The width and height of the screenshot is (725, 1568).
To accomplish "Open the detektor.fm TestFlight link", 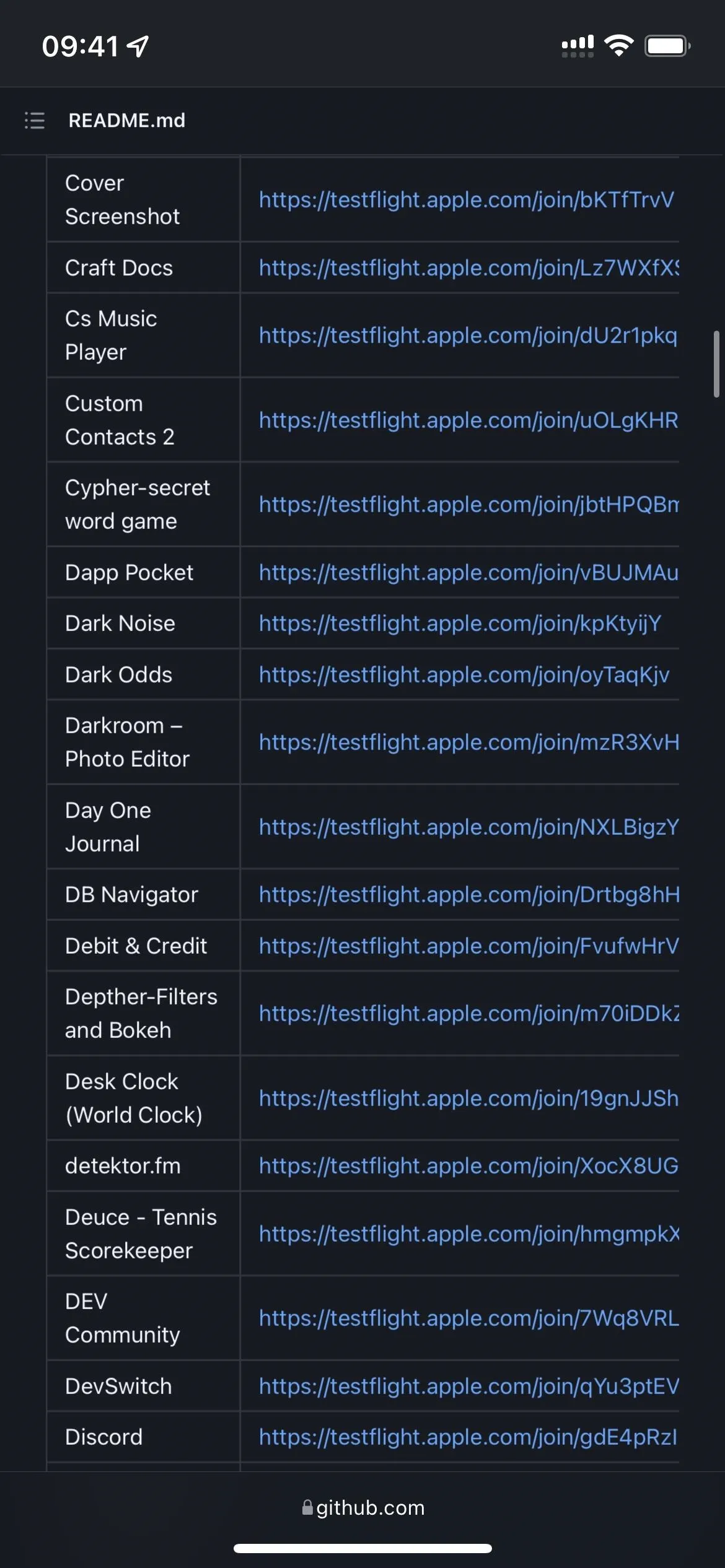I will tap(469, 1166).
